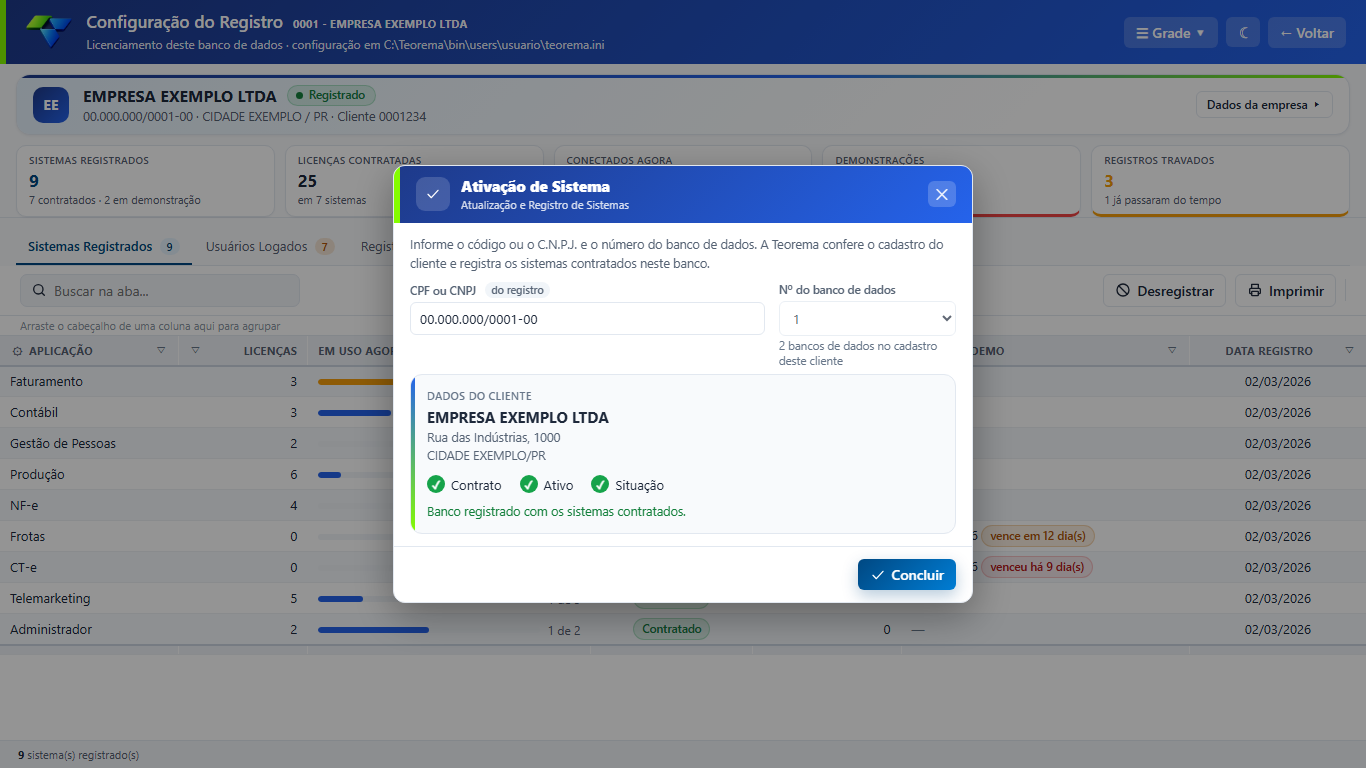Click the green check icon beside Ativo
Viewport: 1366px width, 768px height.
click(x=529, y=485)
